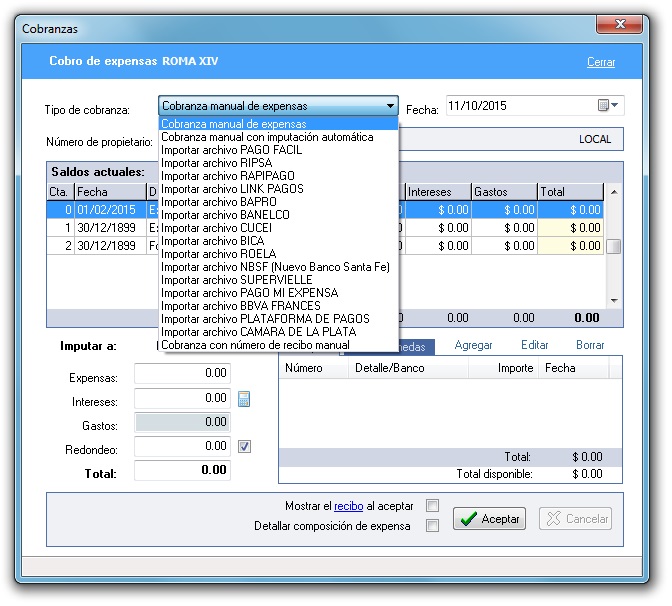The width and height of the screenshot is (672, 606).
Task: Collapse the Tipo de cobranza dropdown
Action: (390, 106)
